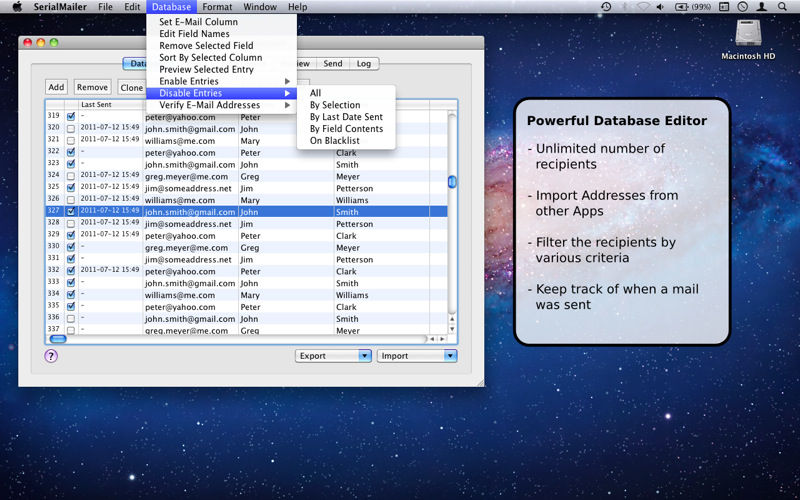Click horizontal scrollbar right arrow

point(442,339)
